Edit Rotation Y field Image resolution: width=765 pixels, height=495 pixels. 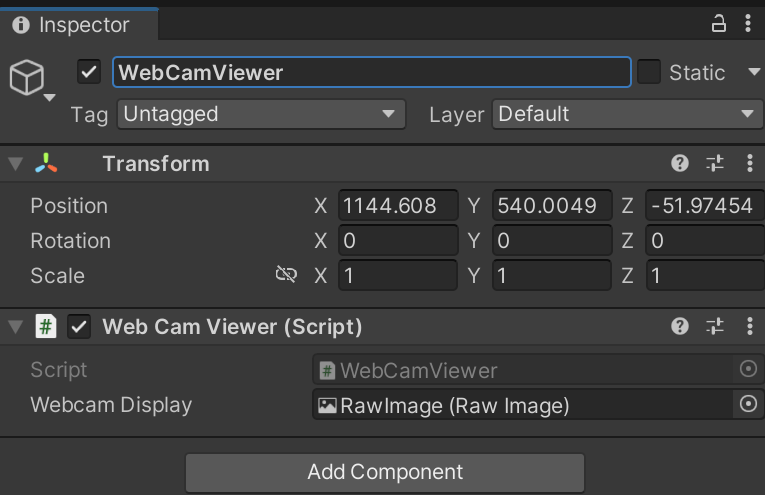[552, 240]
